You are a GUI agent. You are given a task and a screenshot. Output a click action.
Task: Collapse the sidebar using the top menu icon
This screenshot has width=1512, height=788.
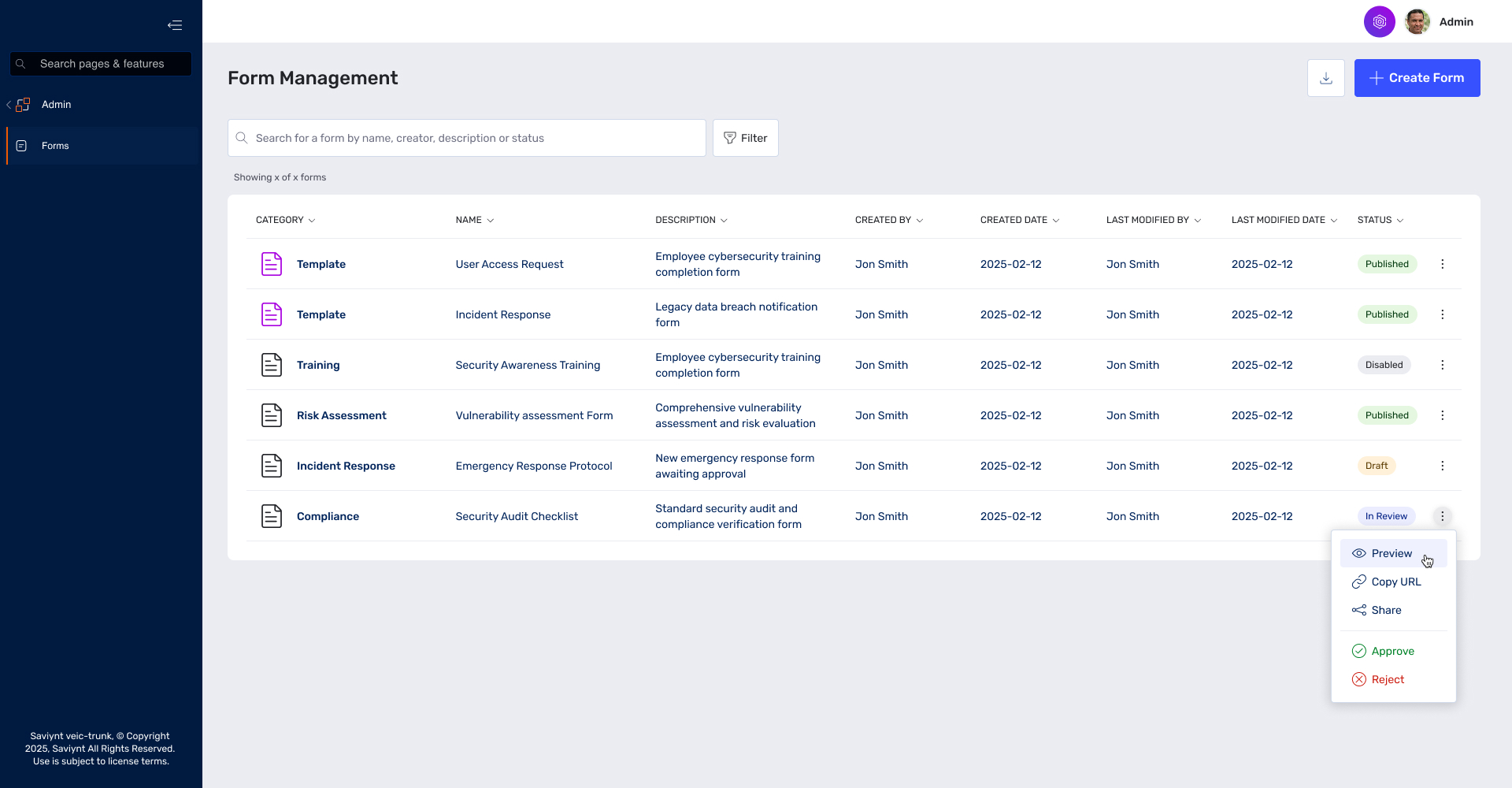click(x=175, y=25)
